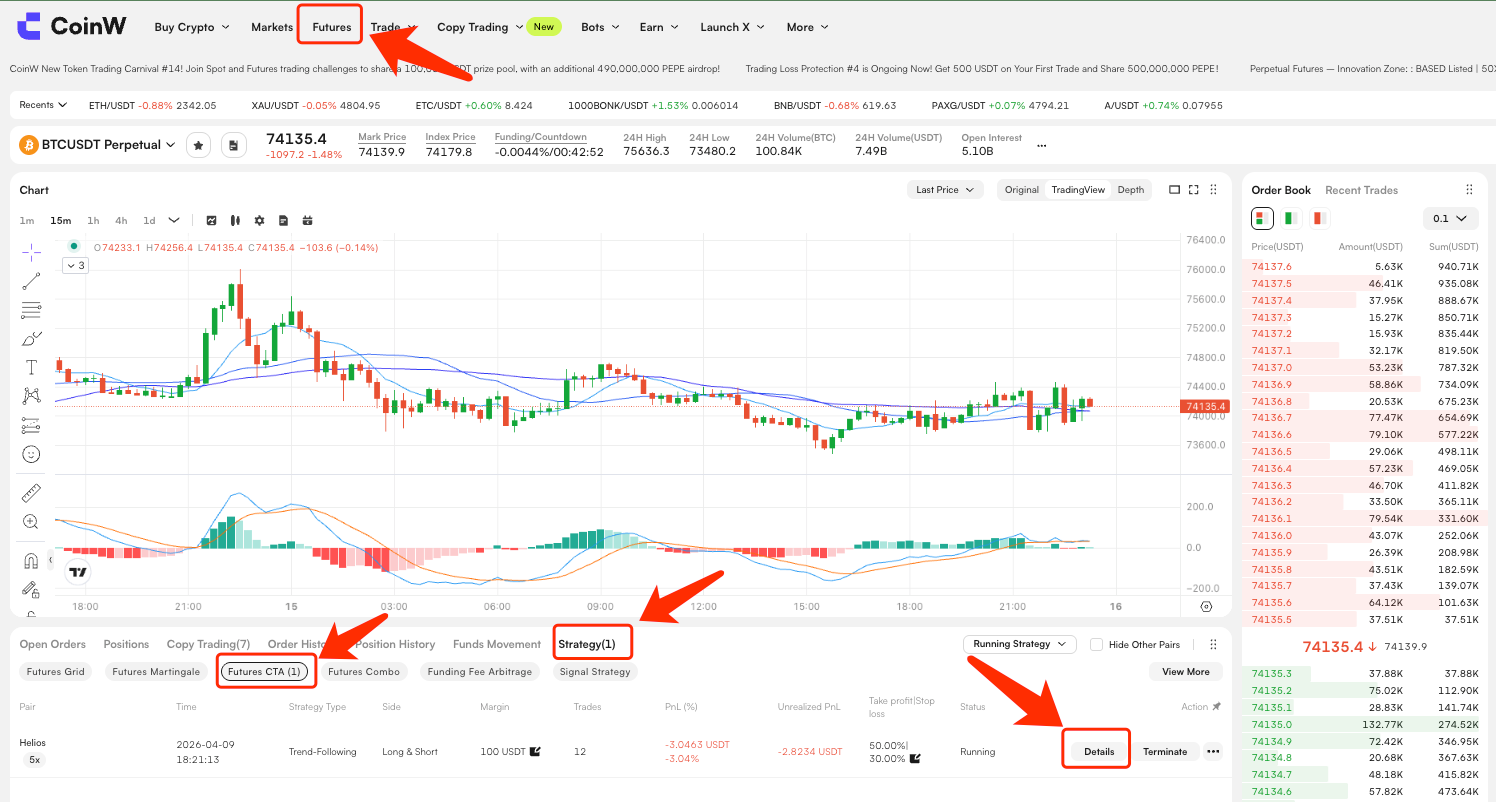Expand more chart interval options
The image size is (1496, 802).
click(x=175, y=220)
